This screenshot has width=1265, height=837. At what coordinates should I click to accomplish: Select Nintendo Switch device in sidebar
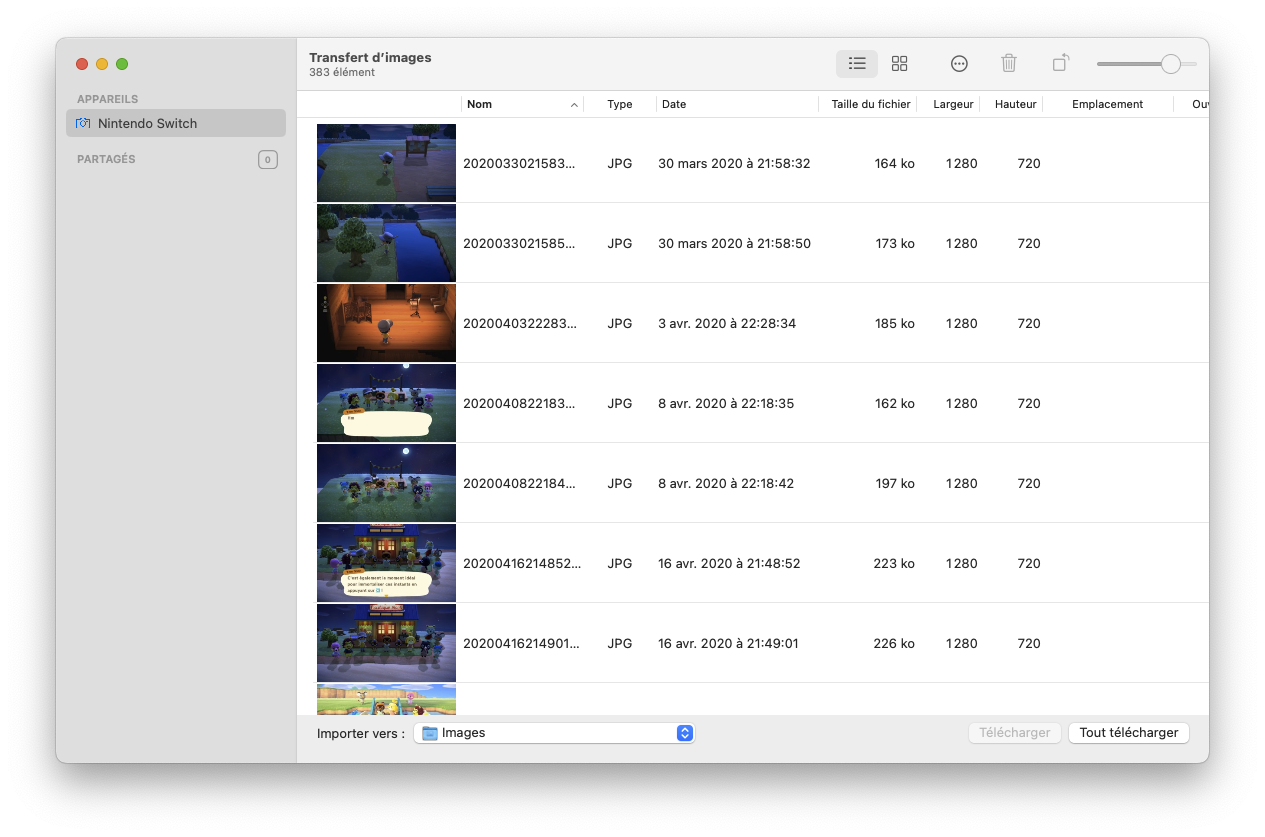point(176,123)
